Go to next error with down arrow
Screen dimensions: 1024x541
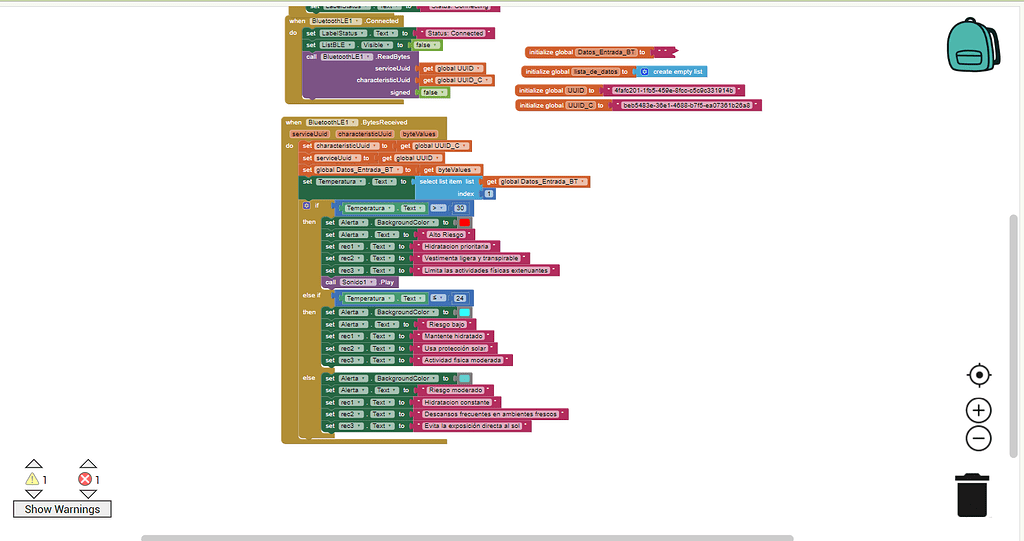pos(88,495)
